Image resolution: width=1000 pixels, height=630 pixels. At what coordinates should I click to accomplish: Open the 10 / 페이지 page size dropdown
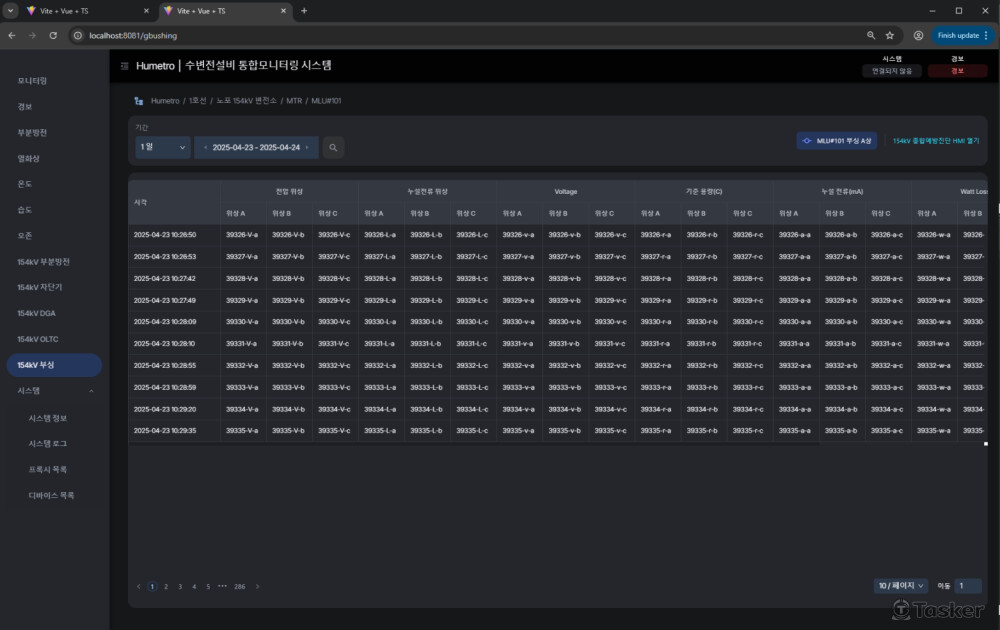(901, 585)
